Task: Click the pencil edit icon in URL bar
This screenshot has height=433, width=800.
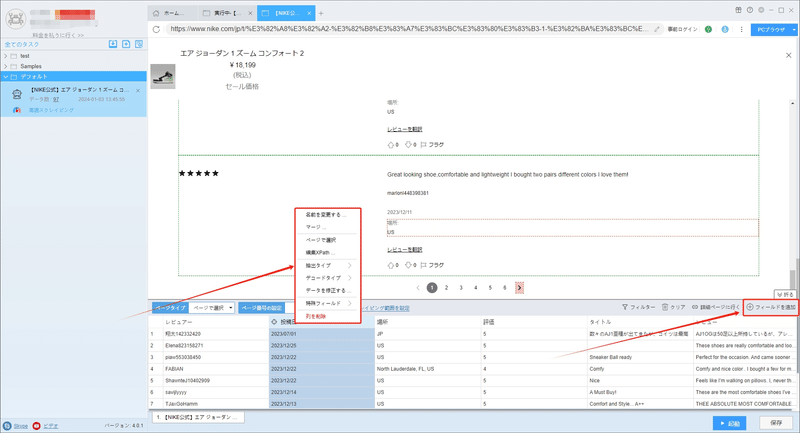Action: [657, 29]
